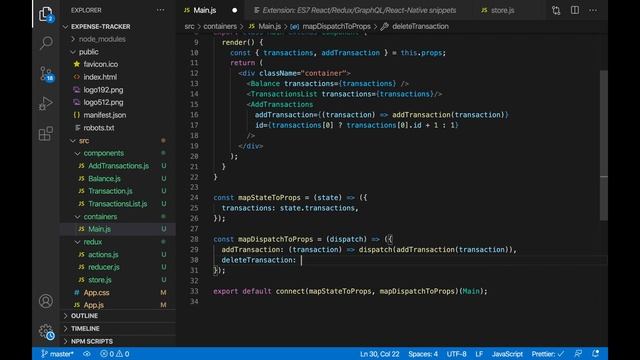Open AddTransactions.js file

pos(118,166)
